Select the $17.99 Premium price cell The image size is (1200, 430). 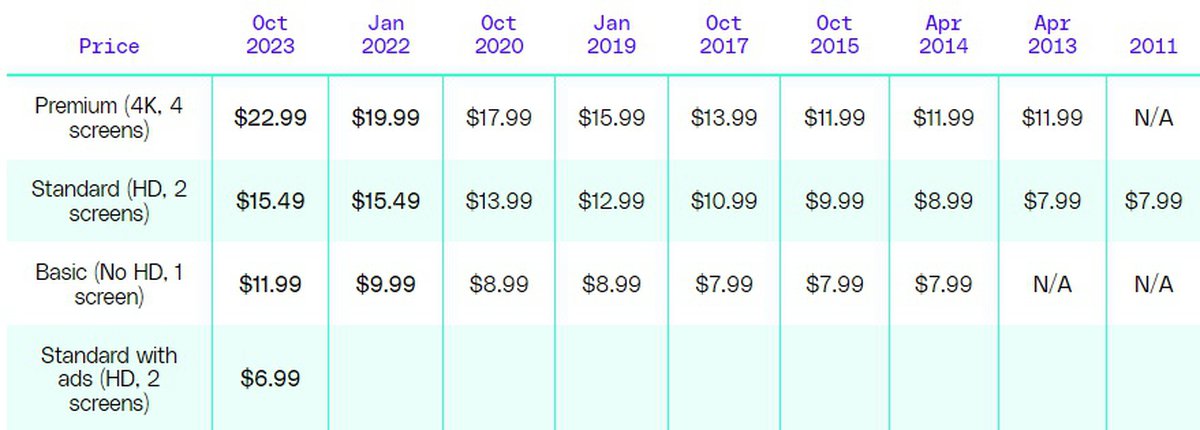(499, 118)
